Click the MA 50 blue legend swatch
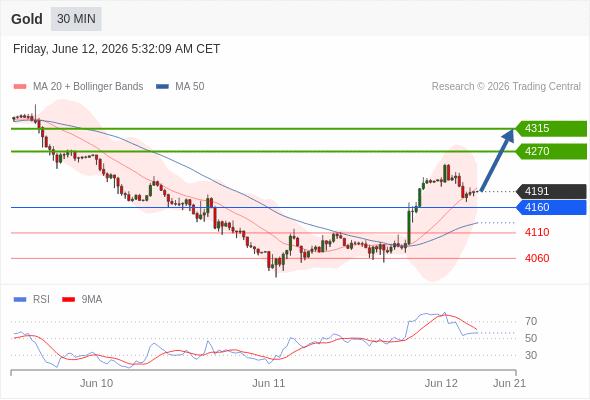The width and height of the screenshot is (590, 400). [x=162, y=87]
